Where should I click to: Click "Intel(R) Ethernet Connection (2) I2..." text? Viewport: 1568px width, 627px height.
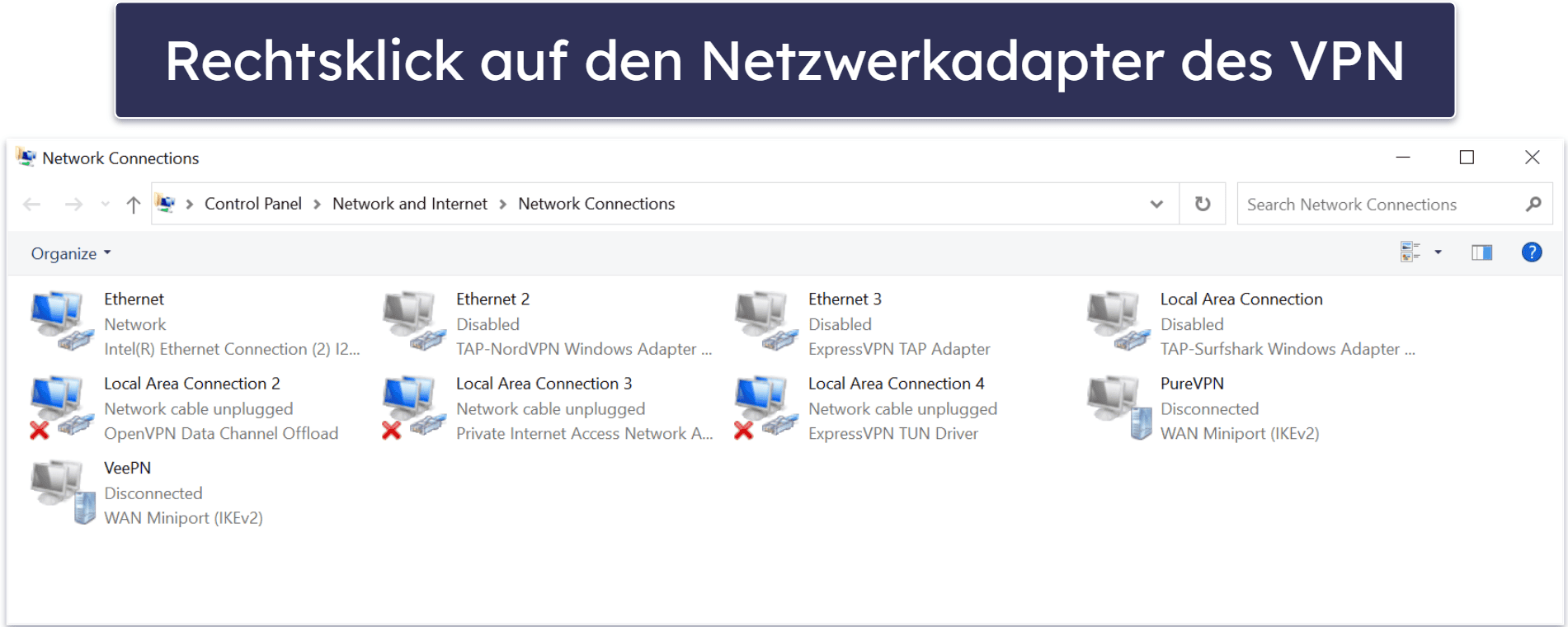232,349
